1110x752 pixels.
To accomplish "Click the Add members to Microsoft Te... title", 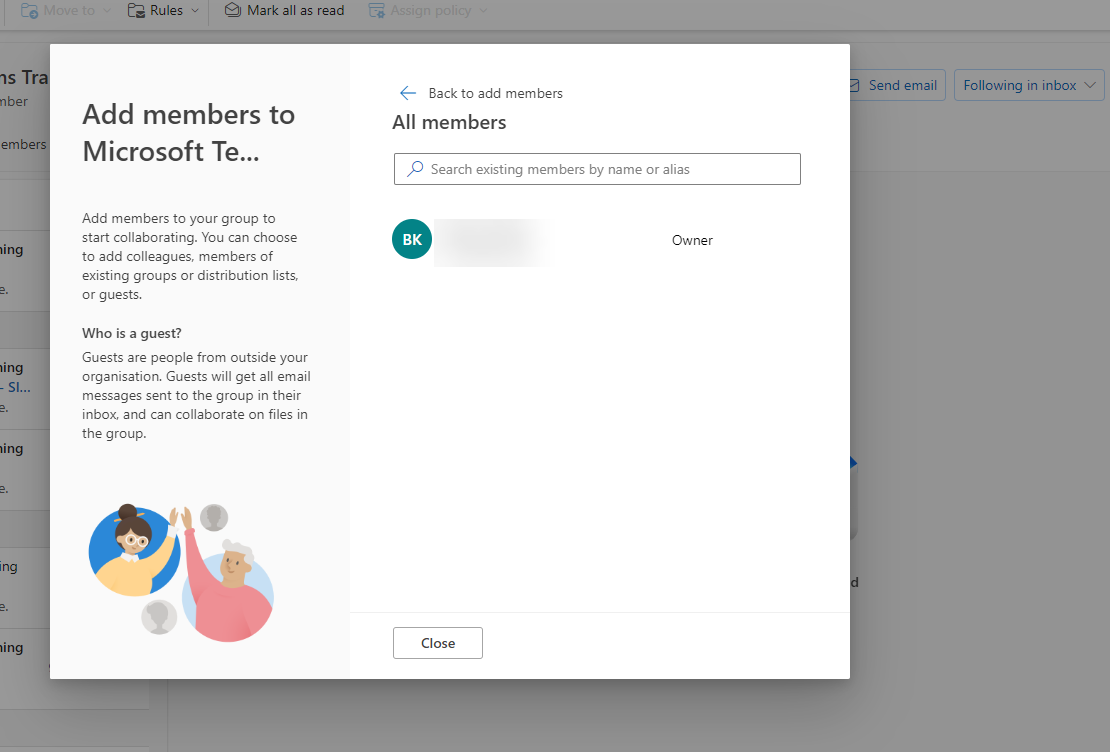I will 188,132.
